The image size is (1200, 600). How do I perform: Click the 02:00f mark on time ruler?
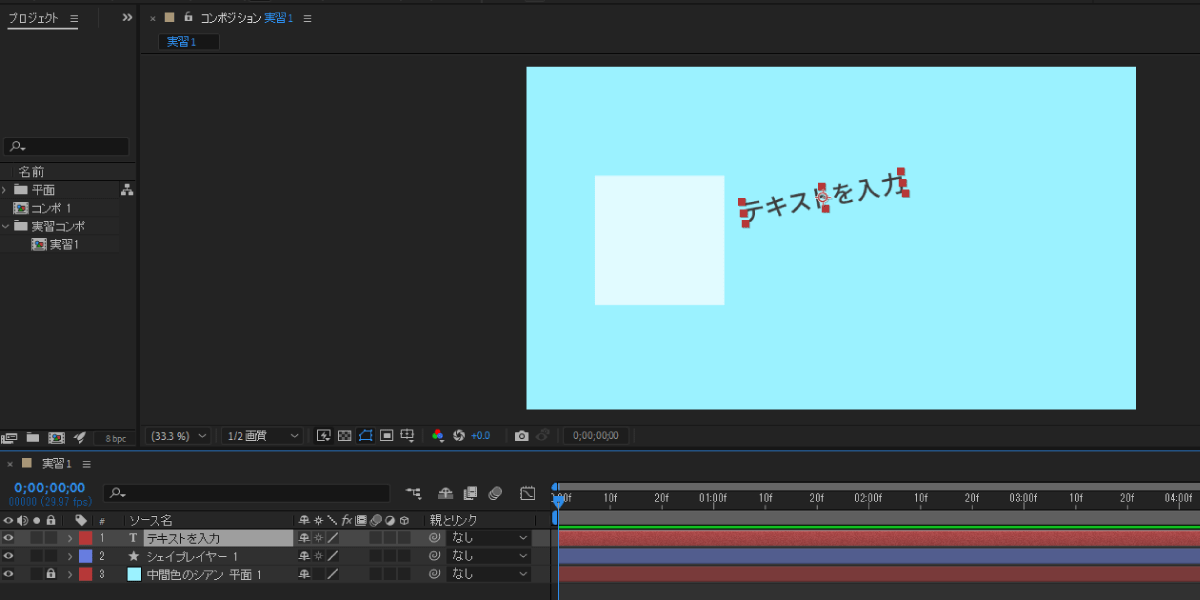[868, 497]
